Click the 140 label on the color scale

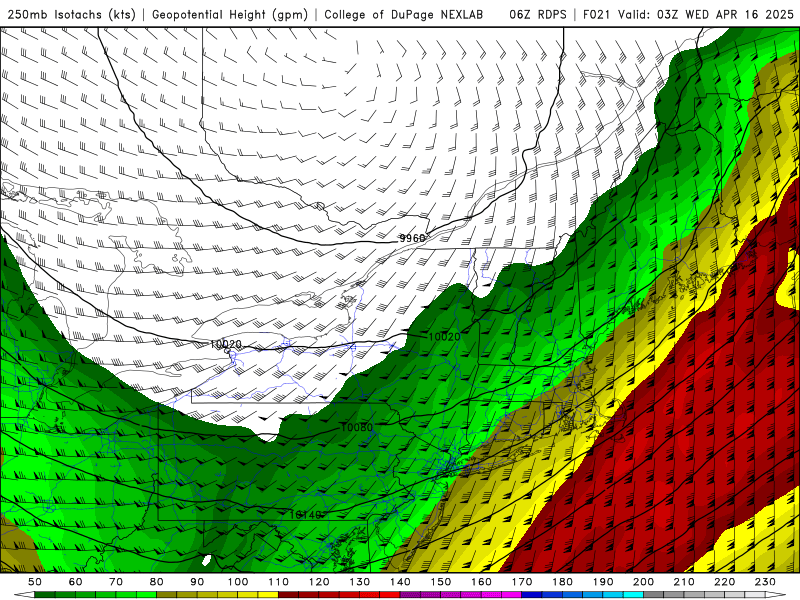click(400, 582)
